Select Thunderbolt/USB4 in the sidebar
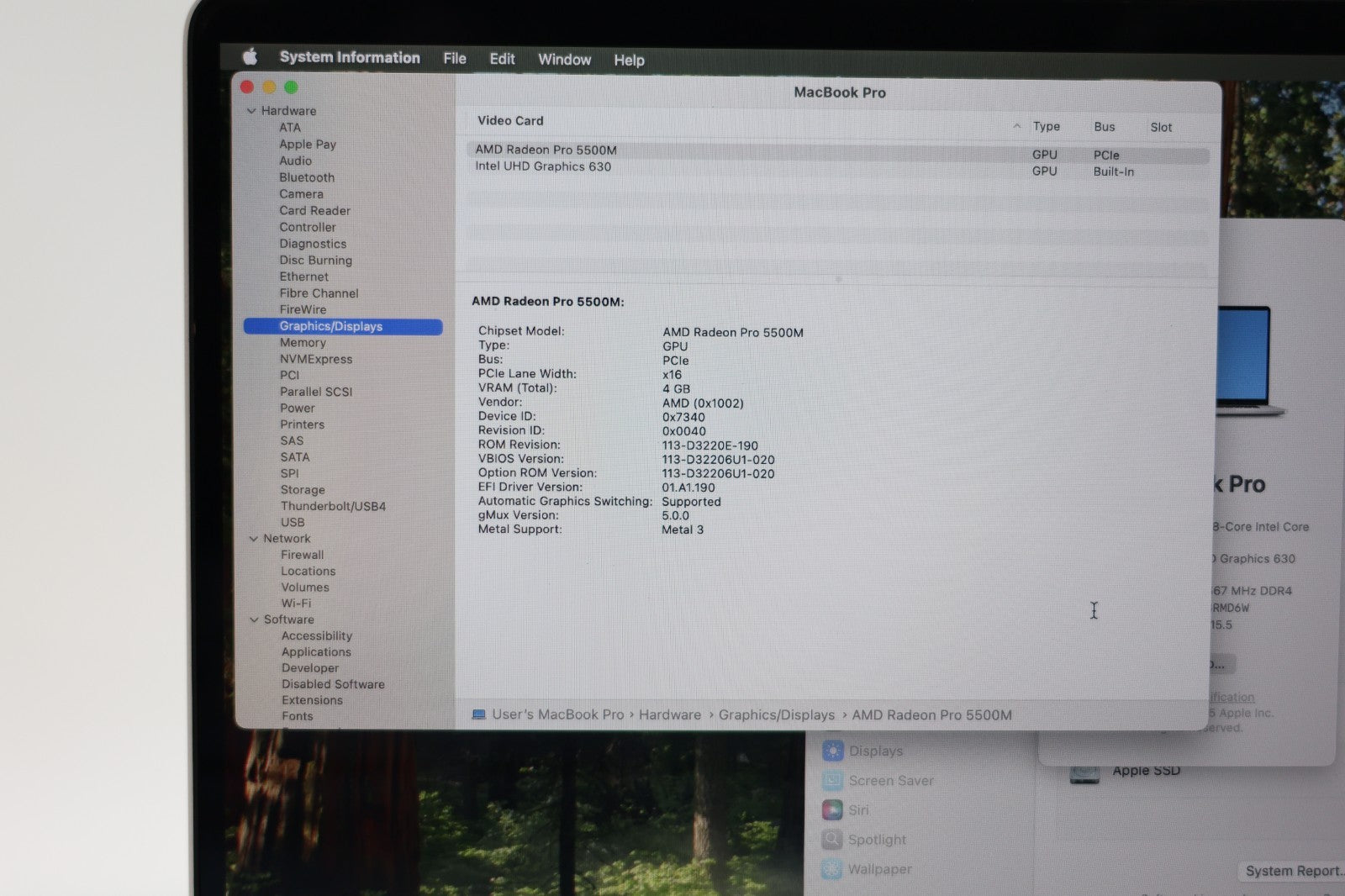This screenshot has width=1345, height=896. (333, 506)
